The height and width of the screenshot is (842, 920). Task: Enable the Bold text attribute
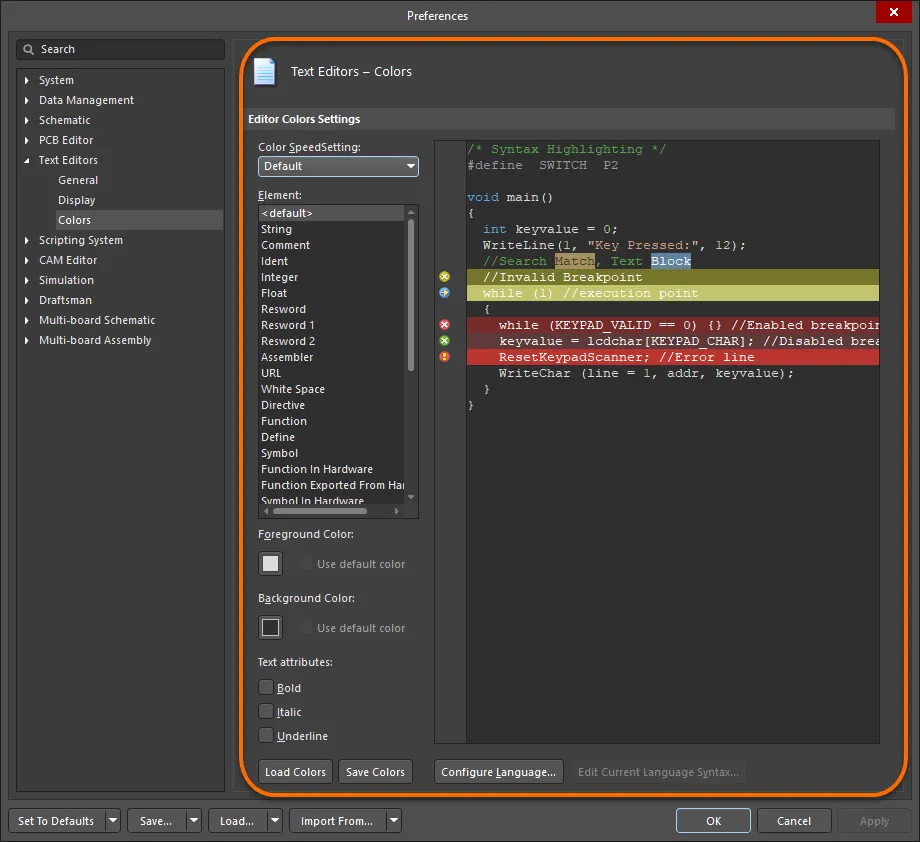266,687
